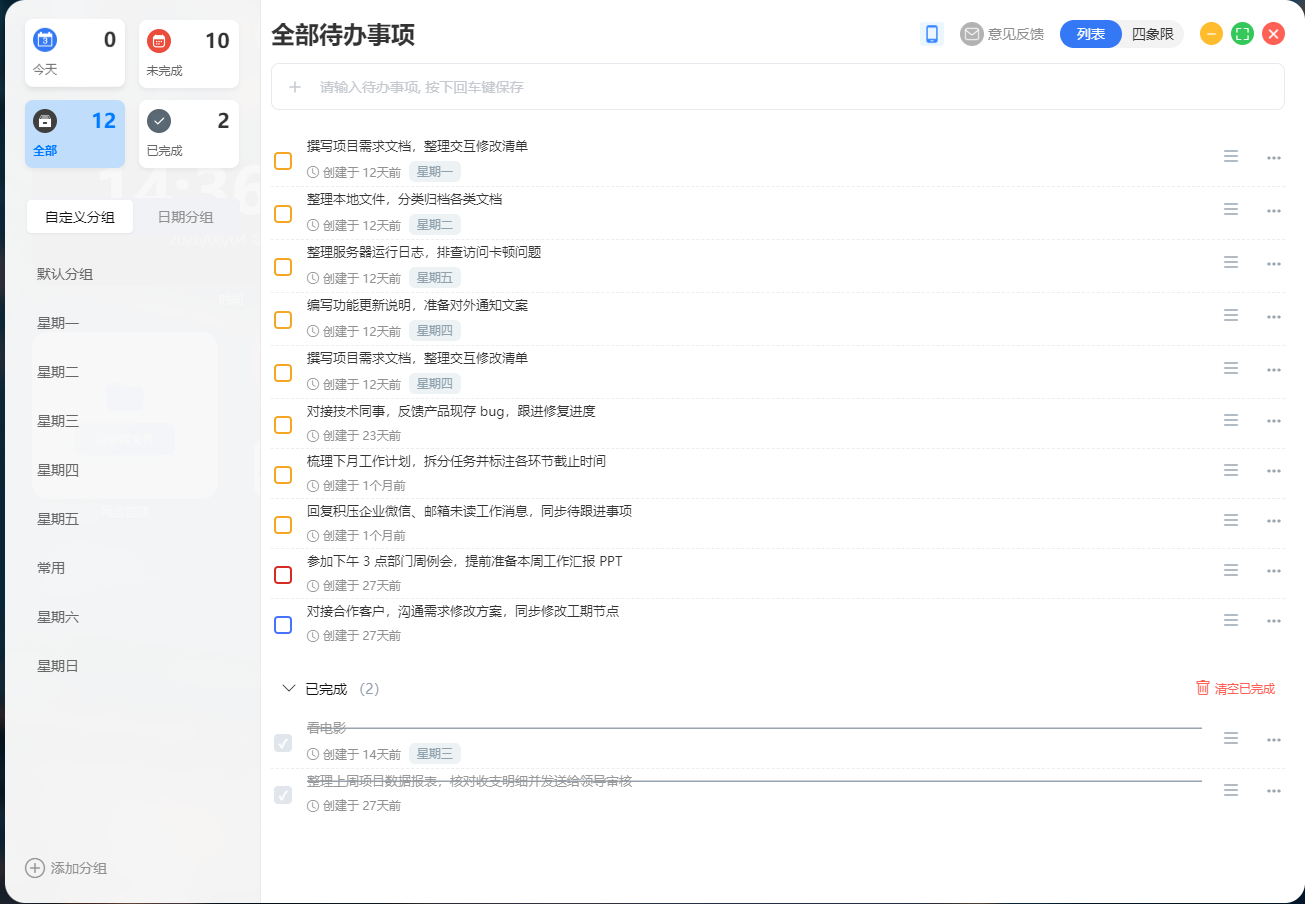Image resolution: width=1305 pixels, height=904 pixels.
Task: Open the 今天 calendar card icon
Action: (x=45, y=40)
